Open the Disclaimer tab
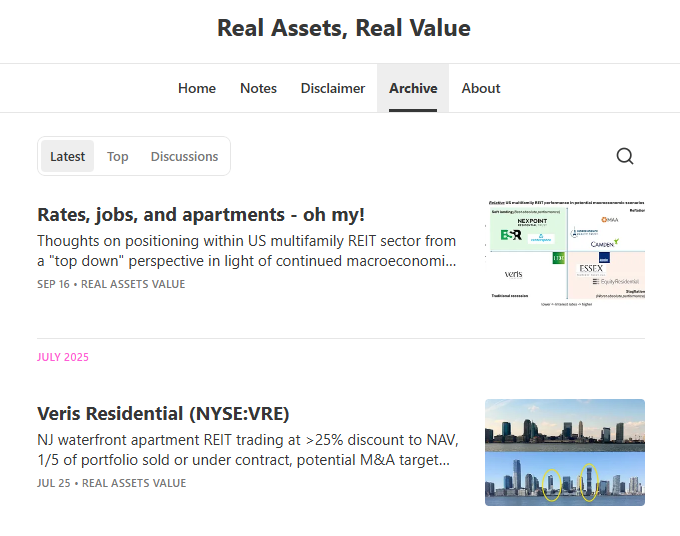 pos(333,88)
